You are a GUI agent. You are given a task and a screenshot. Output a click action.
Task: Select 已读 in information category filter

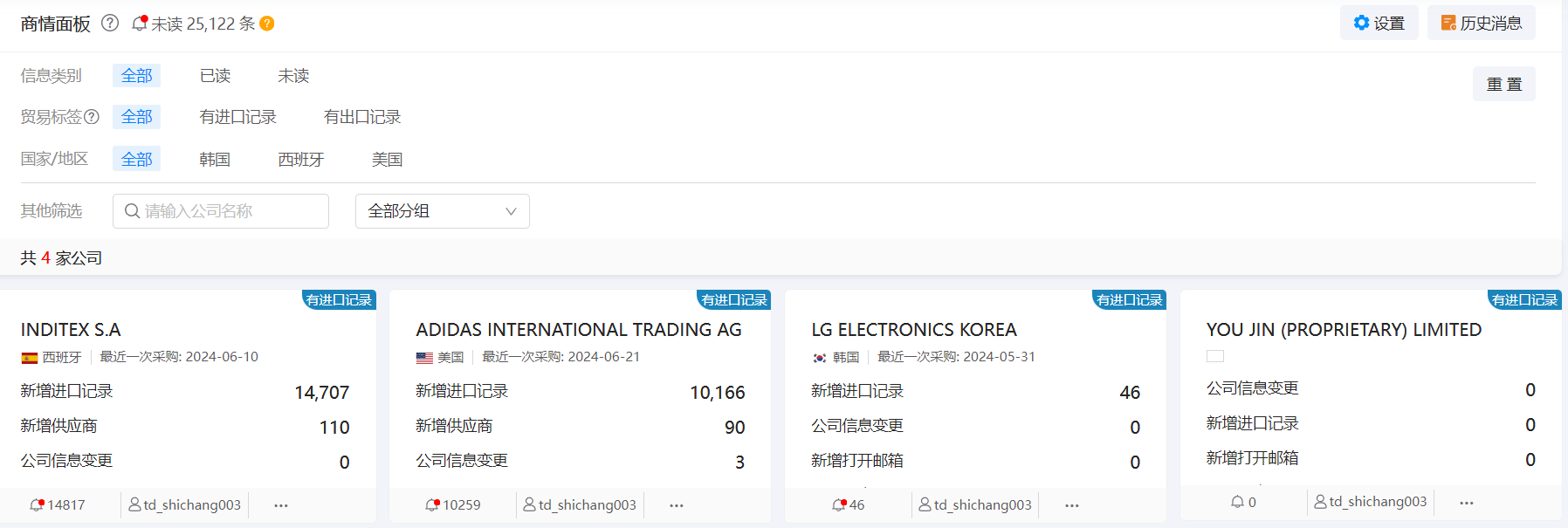pyautogui.click(x=215, y=76)
